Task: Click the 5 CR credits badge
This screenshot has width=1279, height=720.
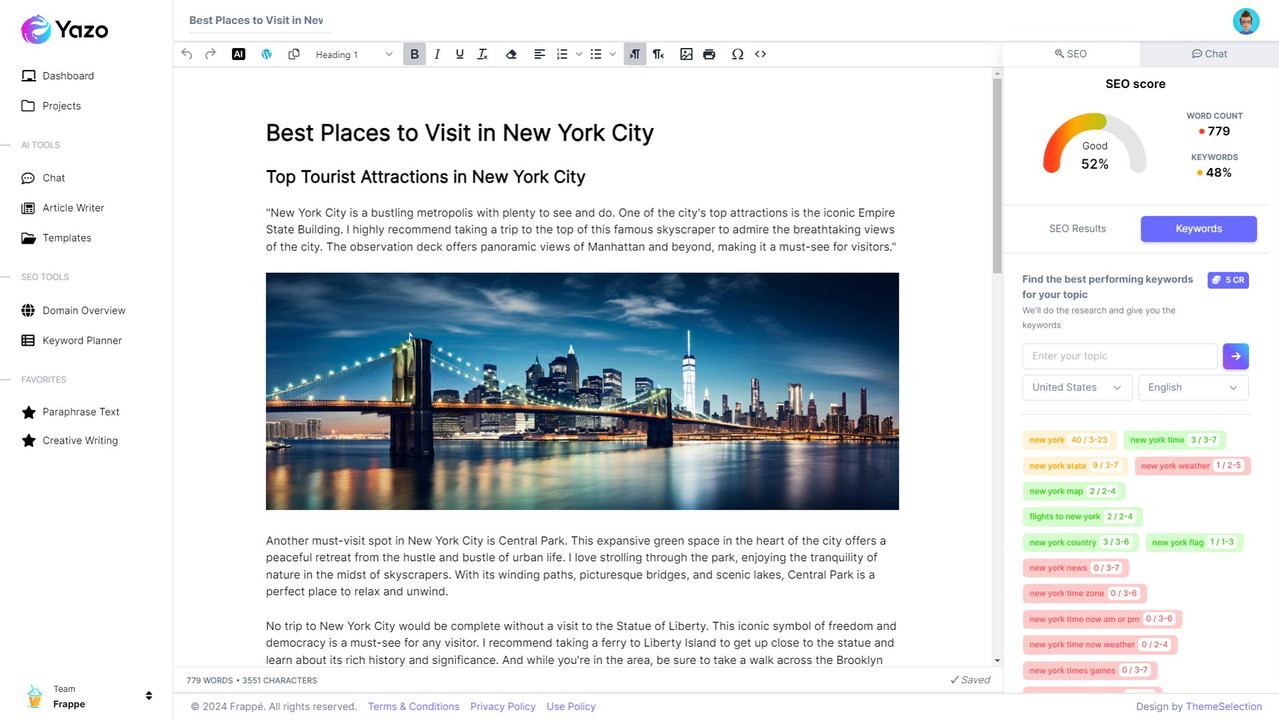Action: click(x=1228, y=280)
